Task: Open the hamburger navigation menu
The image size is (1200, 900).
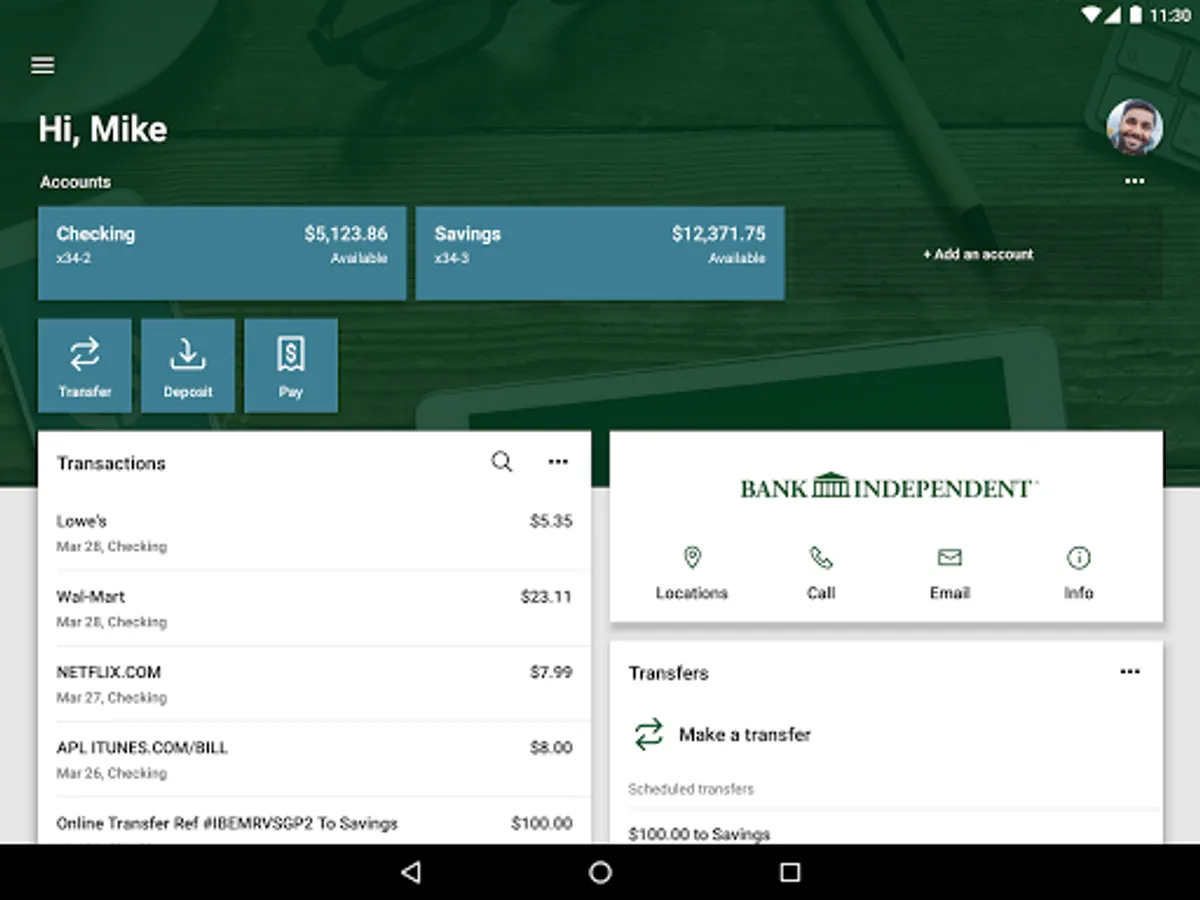Action: tap(42, 65)
